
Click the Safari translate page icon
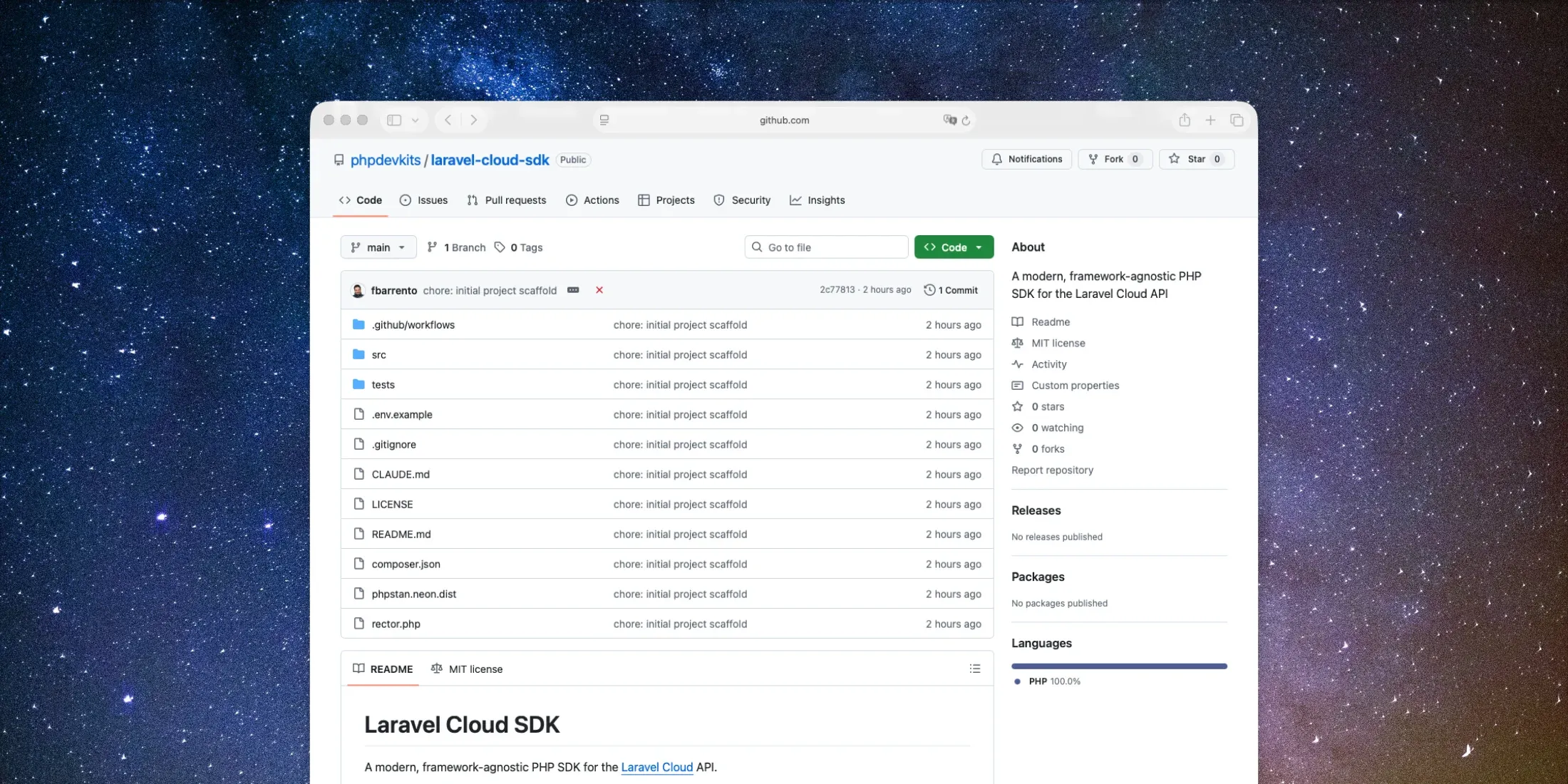point(949,120)
